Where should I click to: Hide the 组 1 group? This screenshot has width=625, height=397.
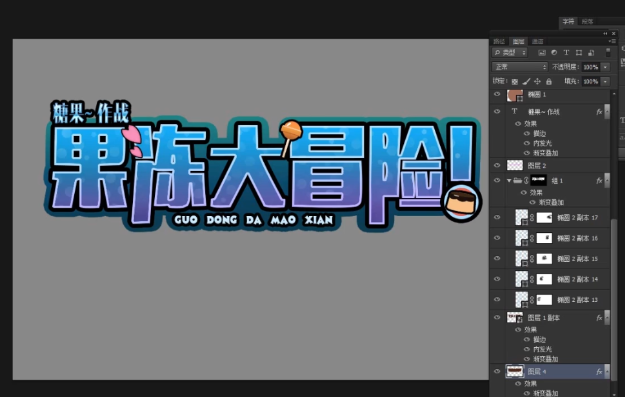click(497, 181)
